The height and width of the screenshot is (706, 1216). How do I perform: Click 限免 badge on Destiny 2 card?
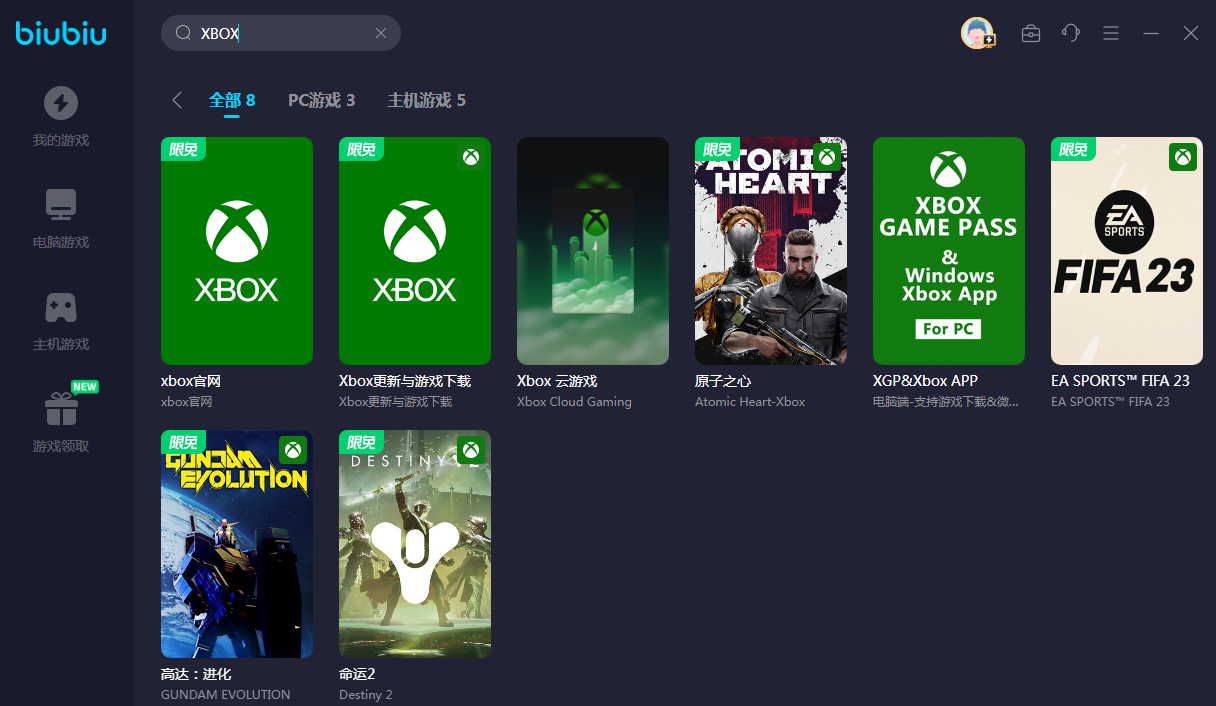click(x=361, y=442)
